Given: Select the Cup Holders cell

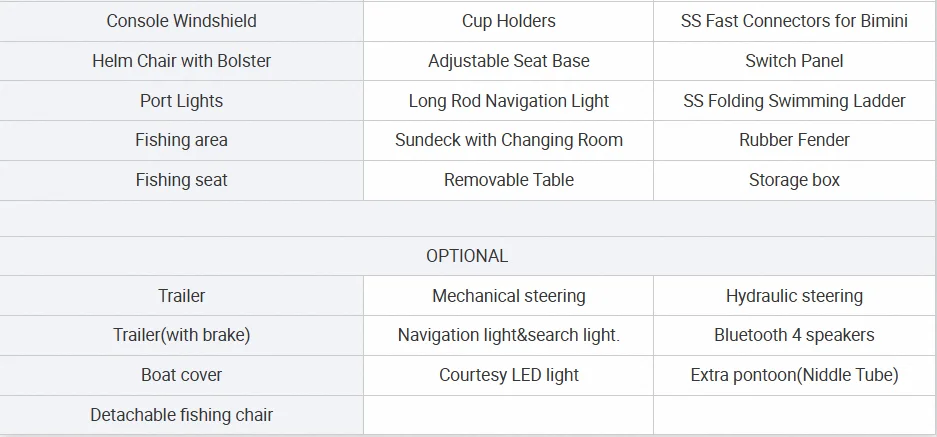Looking at the screenshot, I should coord(508,21).
